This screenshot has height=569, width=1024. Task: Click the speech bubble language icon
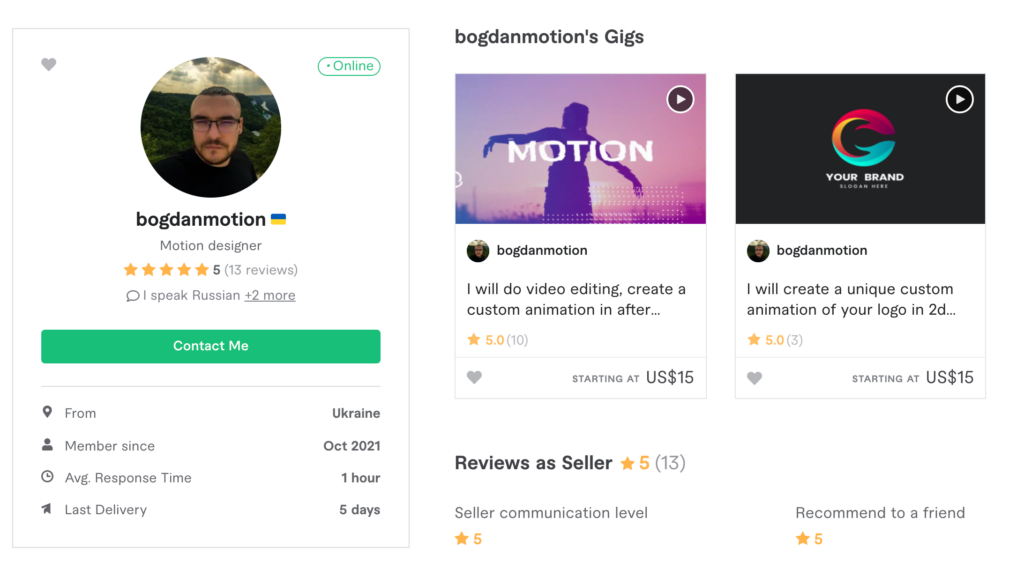pyautogui.click(x=133, y=296)
